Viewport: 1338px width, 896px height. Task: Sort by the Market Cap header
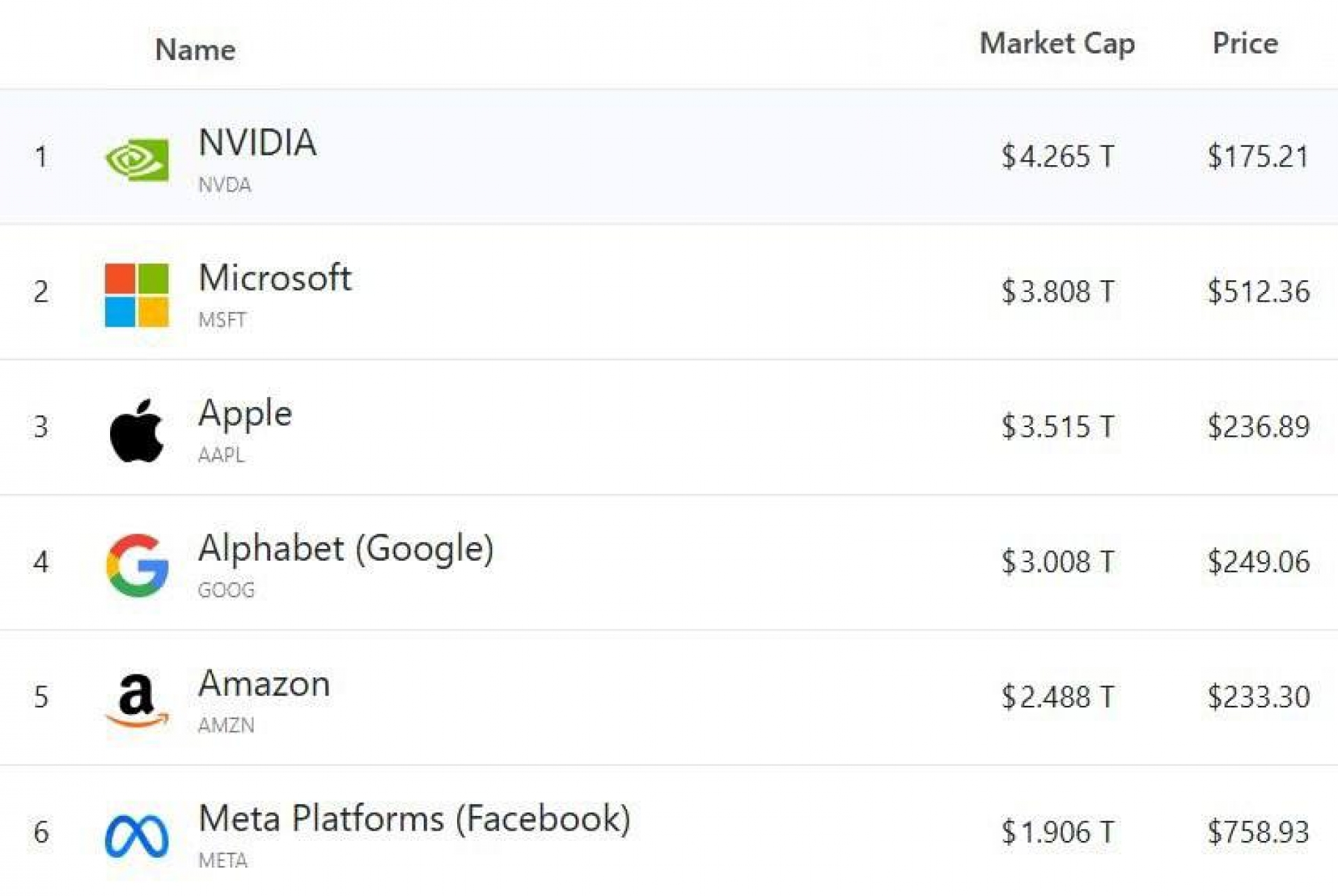1057,44
